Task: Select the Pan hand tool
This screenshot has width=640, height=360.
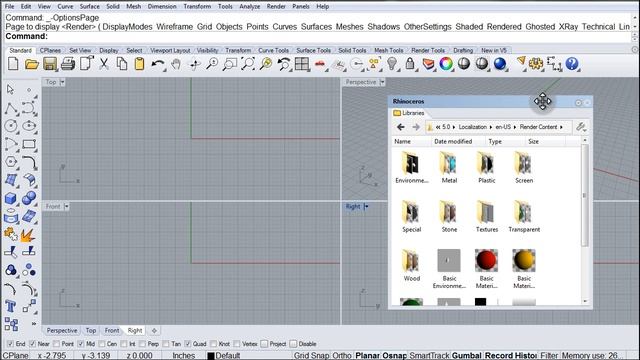Action: click(x=176, y=64)
